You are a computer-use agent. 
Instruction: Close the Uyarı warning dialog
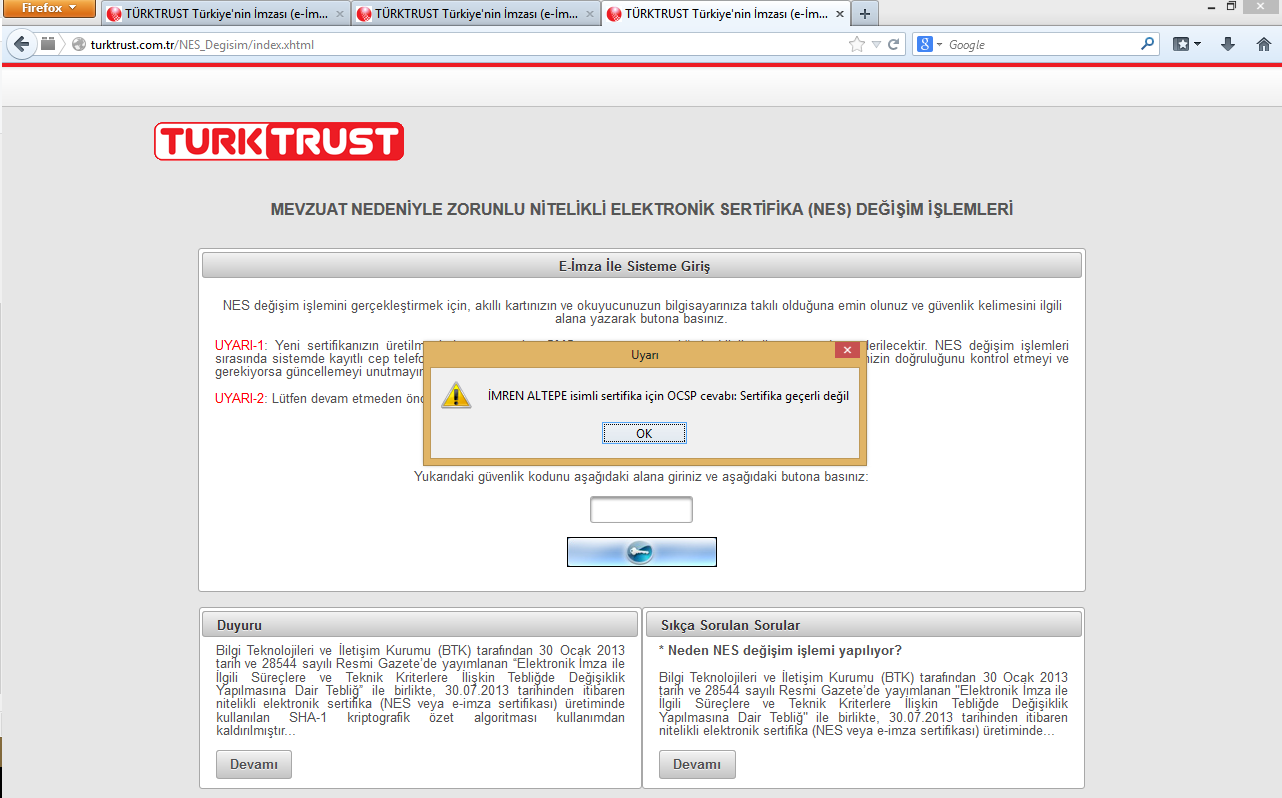coord(847,350)
